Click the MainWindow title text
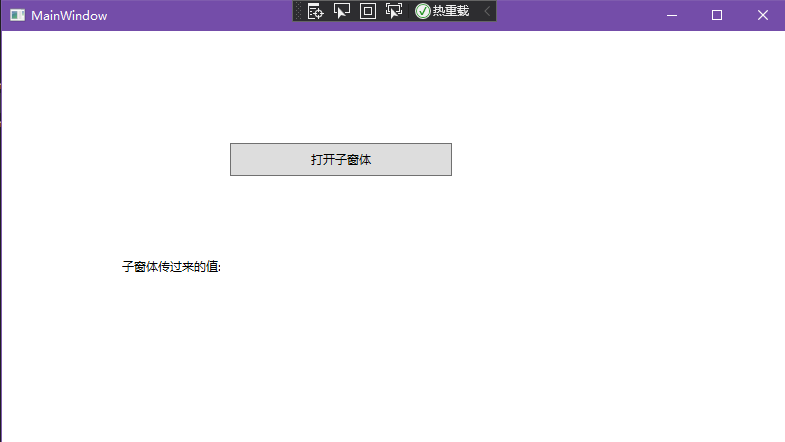The image size is (785, 442). (69, 16)
